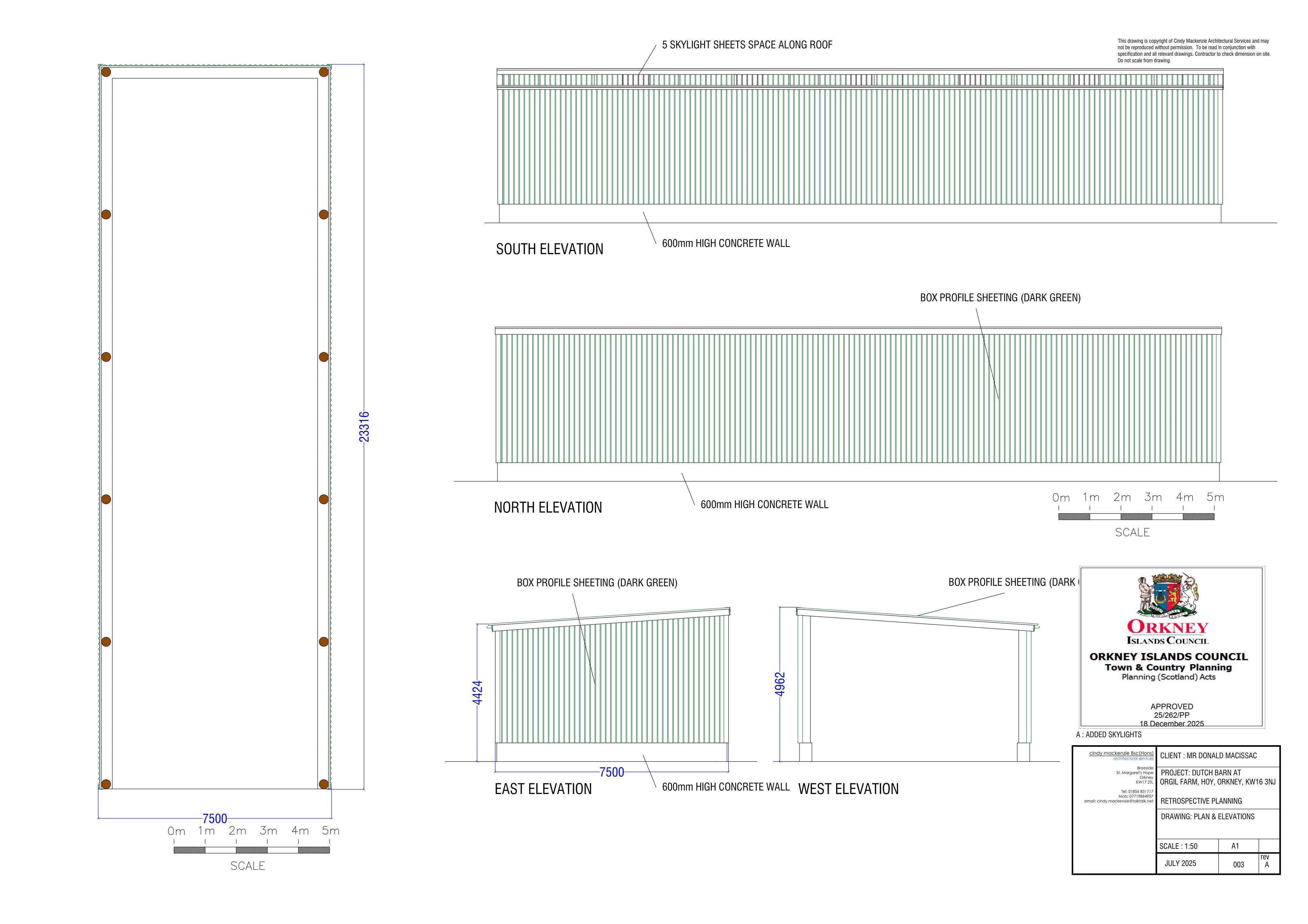This screenshot has height=924, width=1308.
Task: Click the reference number '25/262/PP'
Action: pyautogui.click(x=1172, y=716)
